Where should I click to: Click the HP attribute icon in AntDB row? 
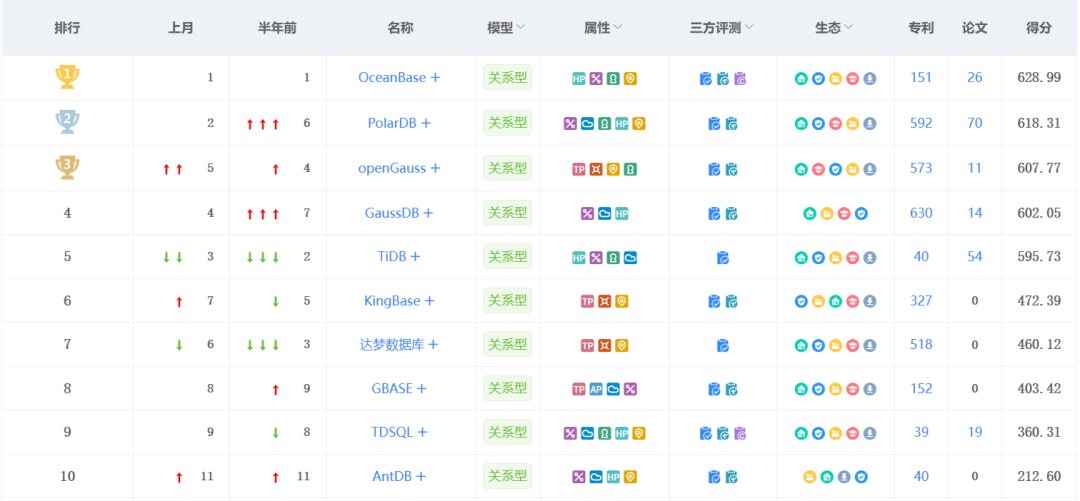[613, 476]
